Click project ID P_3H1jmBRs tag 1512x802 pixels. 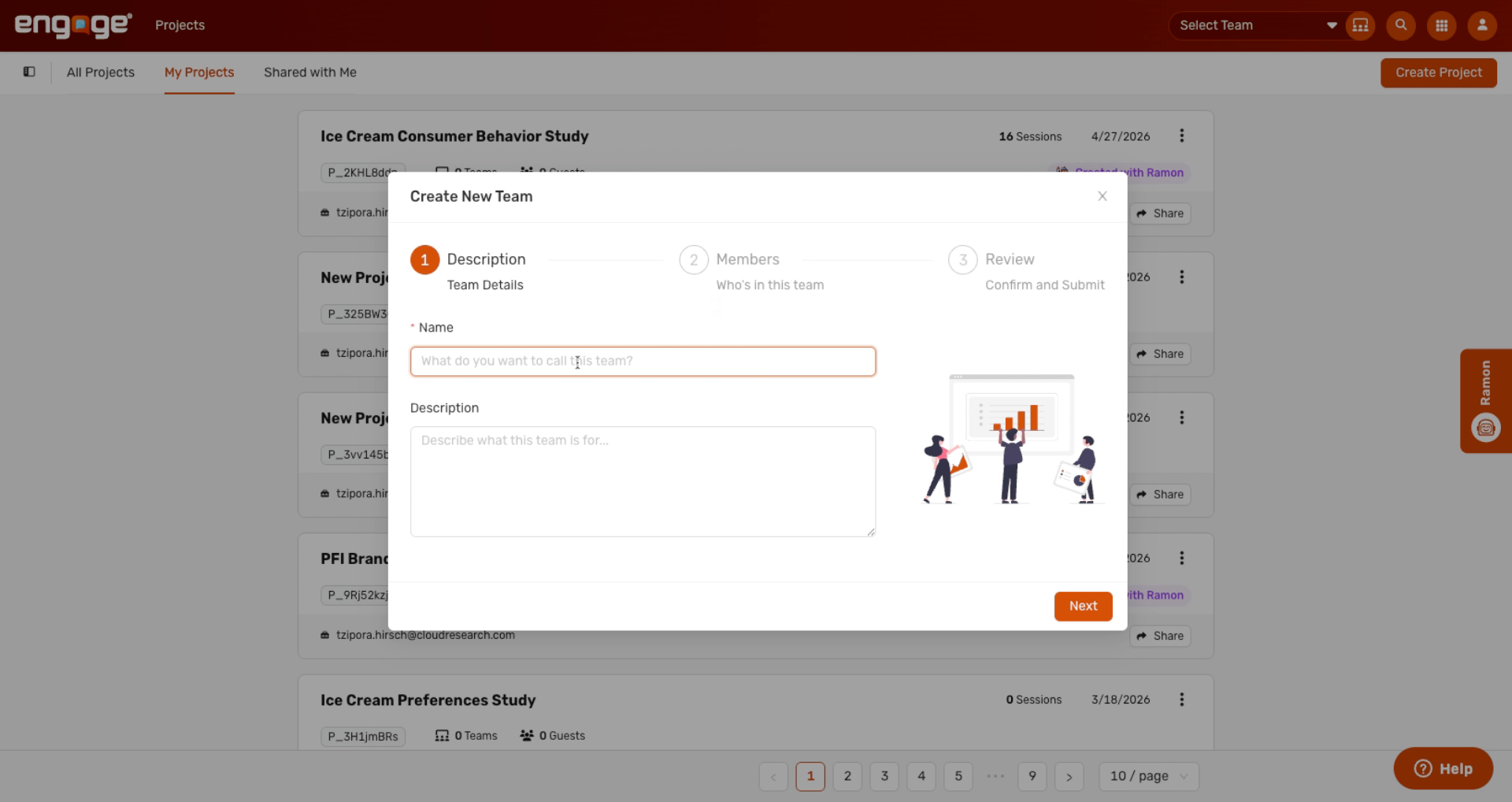click(363, 737)
